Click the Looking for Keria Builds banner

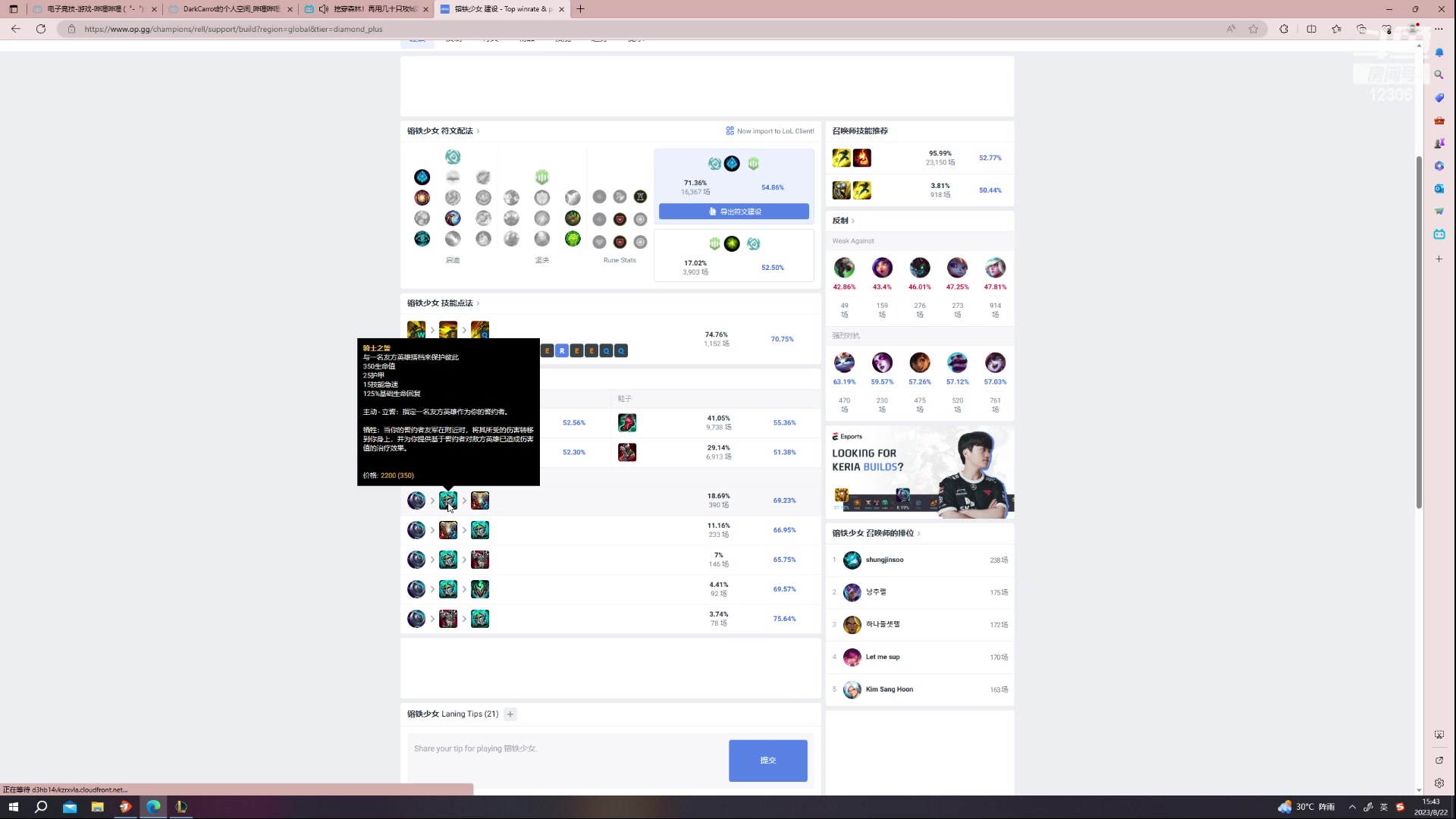point(920,472)
